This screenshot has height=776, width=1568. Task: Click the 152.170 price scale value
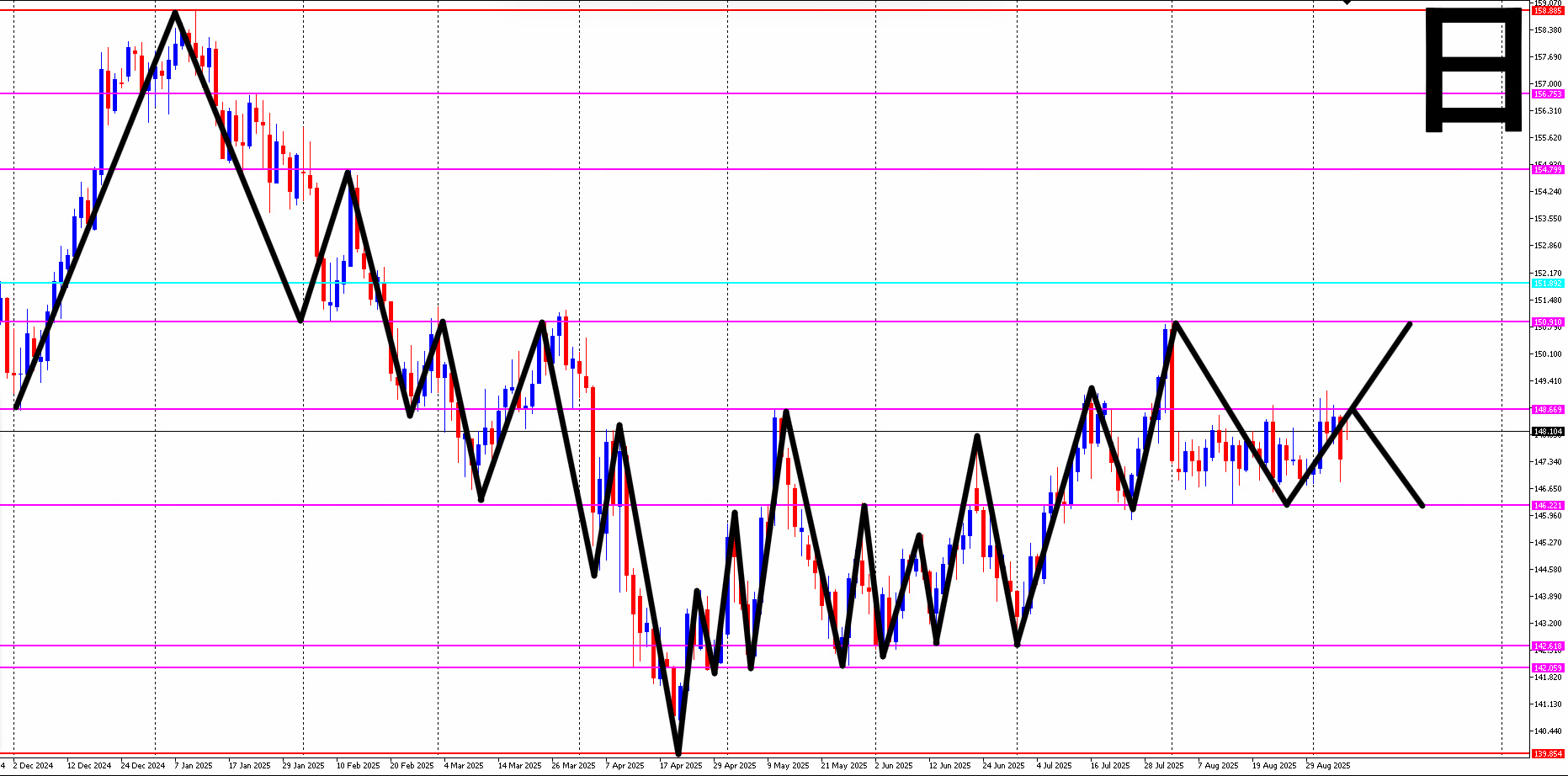[1549, 273]
